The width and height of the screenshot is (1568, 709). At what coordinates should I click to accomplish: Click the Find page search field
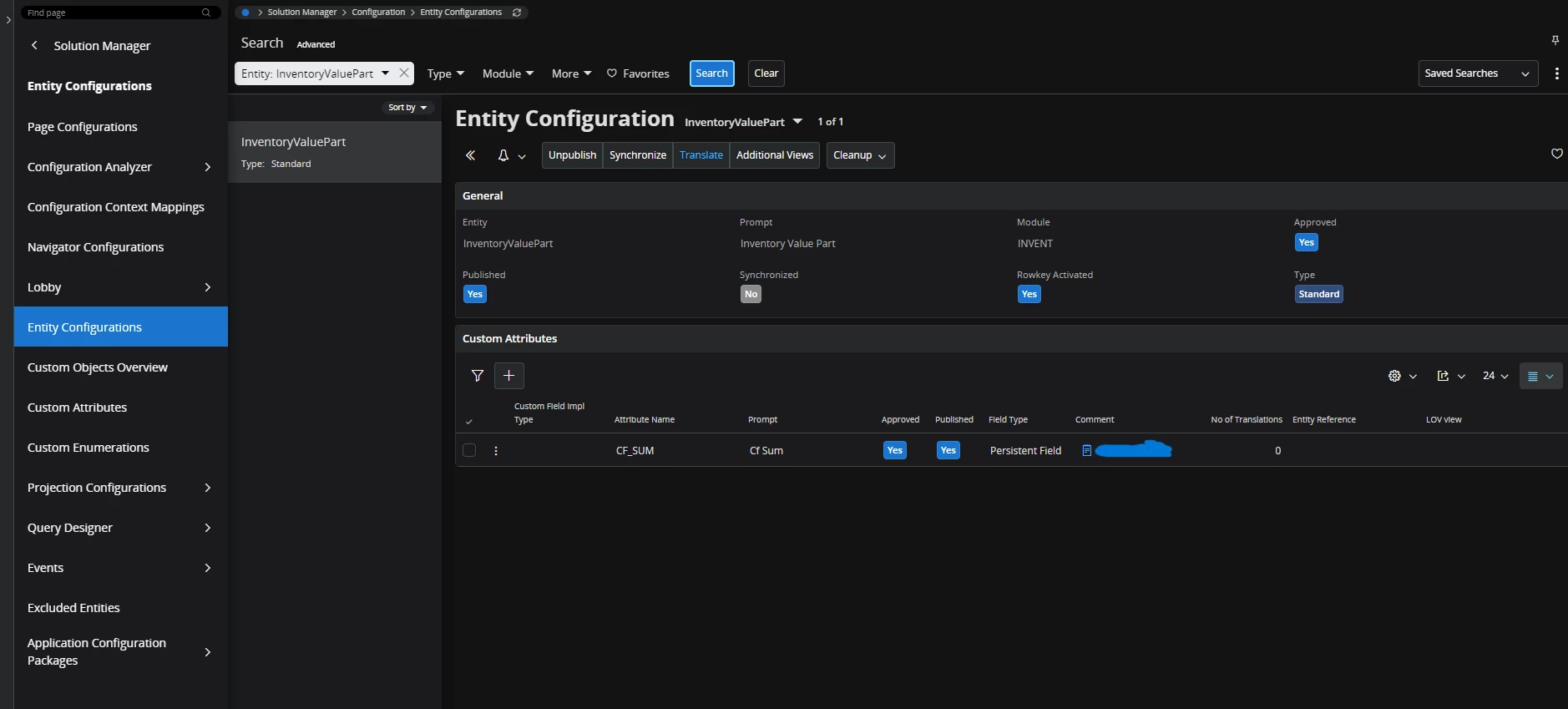[113, 13]
